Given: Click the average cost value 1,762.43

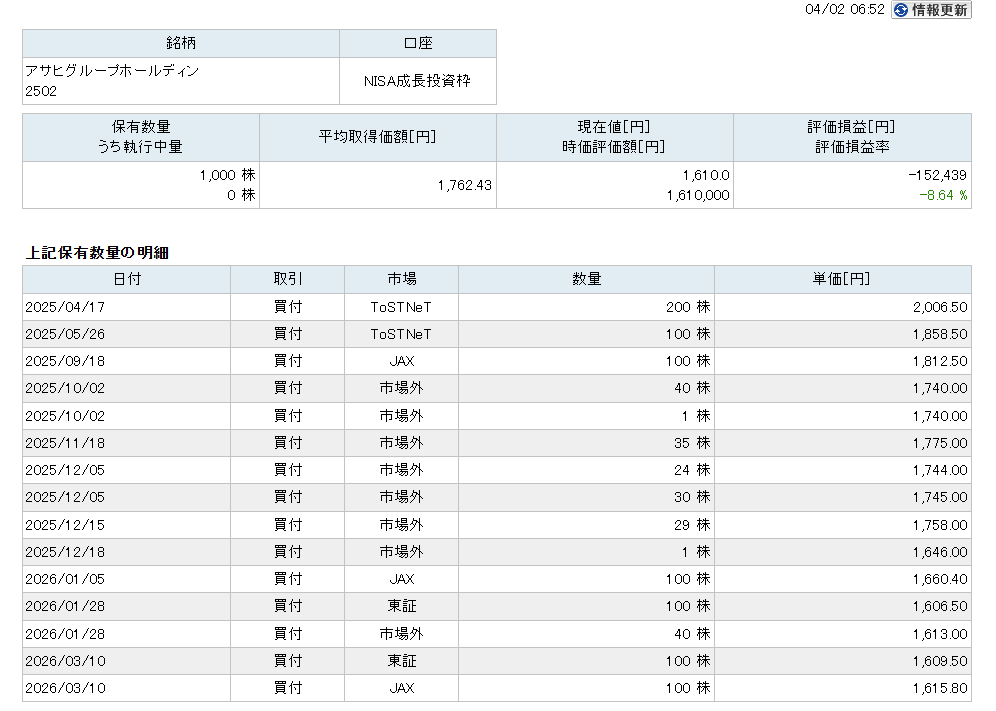Looking at the screenshot, I should tap(464, 185).
